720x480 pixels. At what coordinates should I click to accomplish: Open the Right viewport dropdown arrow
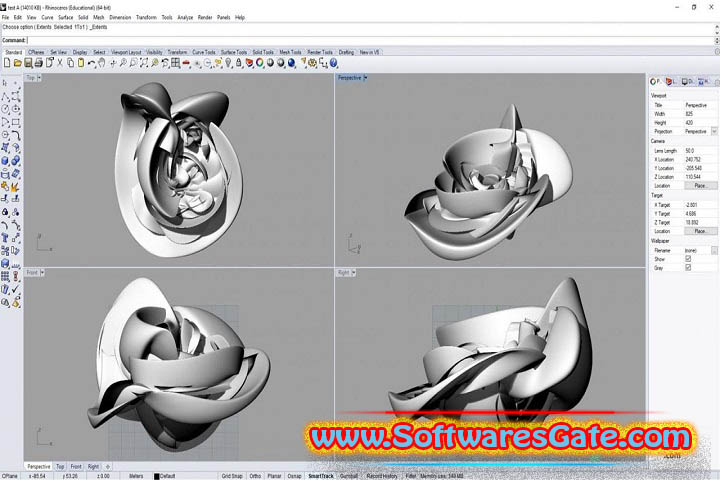pos(354,272)
